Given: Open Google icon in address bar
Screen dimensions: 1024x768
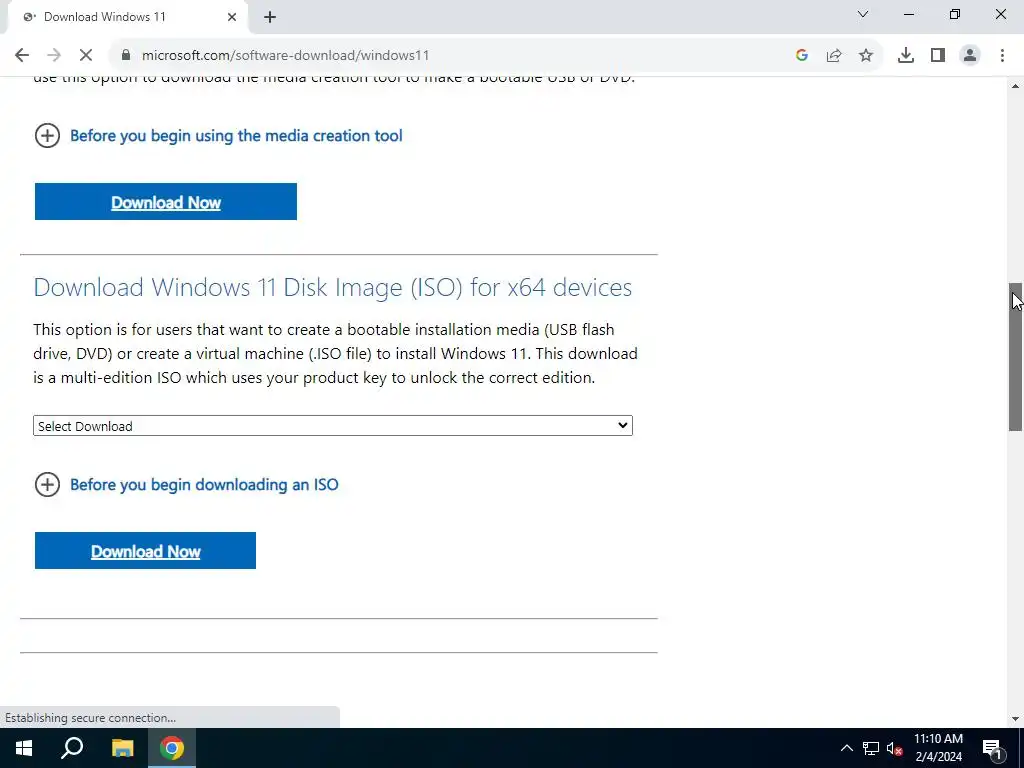Looking at the screenshot, I should (802, 56).
